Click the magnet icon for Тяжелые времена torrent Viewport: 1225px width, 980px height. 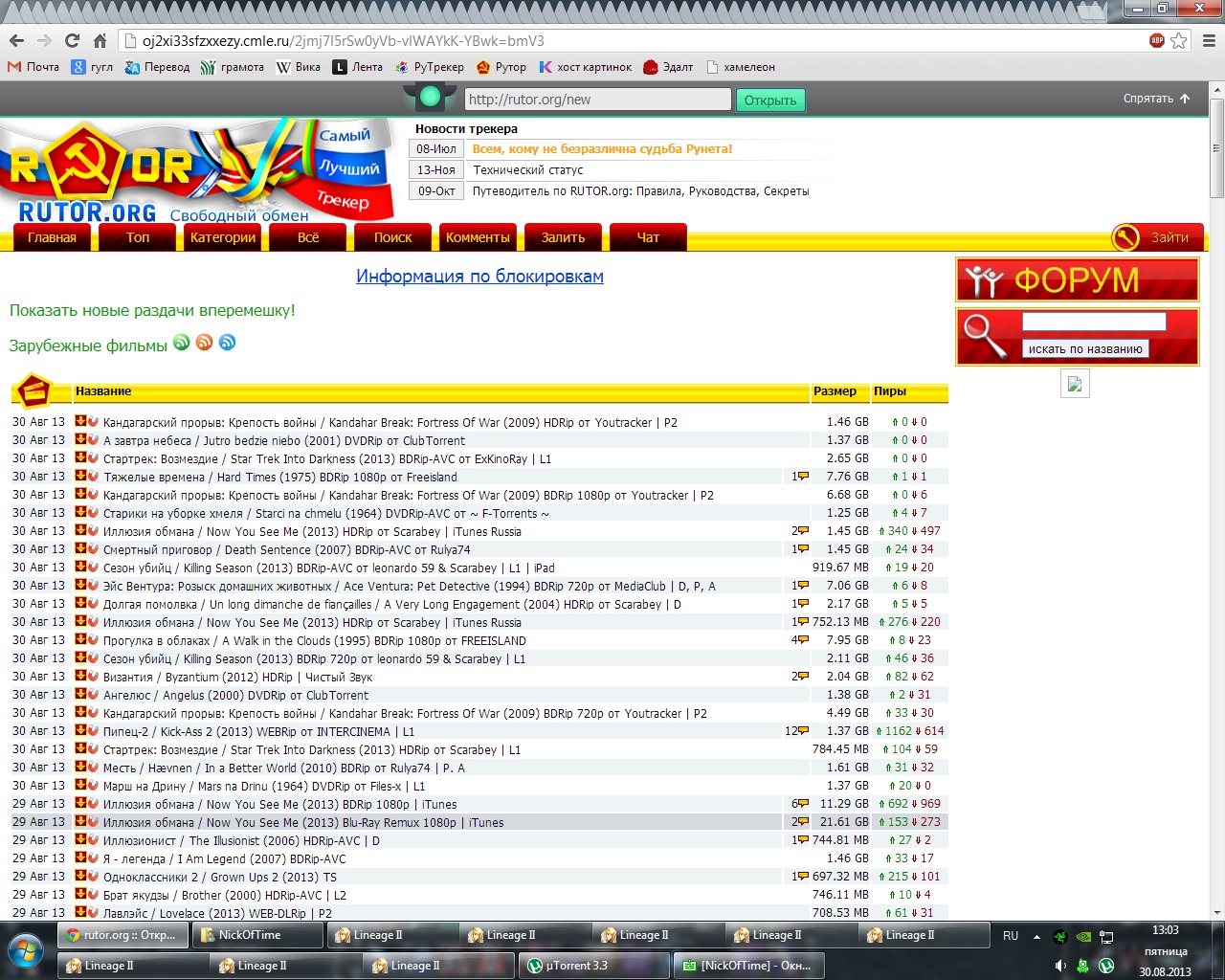(x=93, y=477)
